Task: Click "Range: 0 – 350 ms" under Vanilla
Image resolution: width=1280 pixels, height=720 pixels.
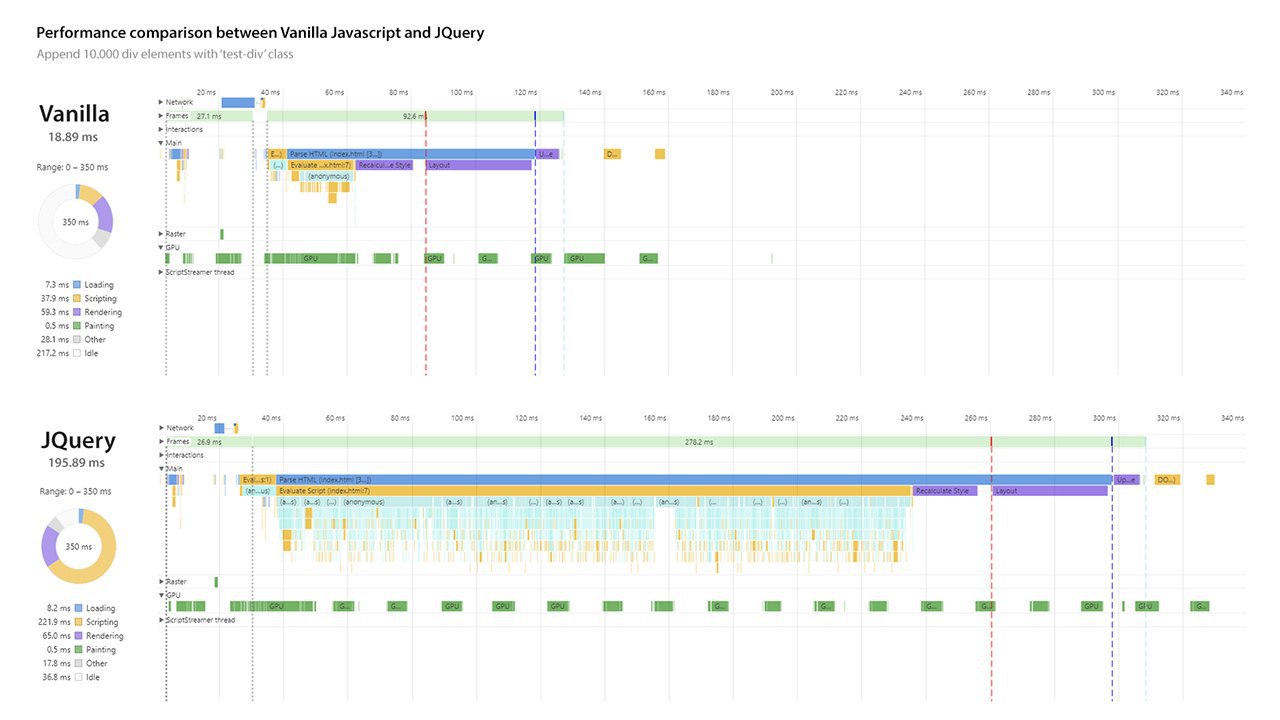Action: pos(74,167)
